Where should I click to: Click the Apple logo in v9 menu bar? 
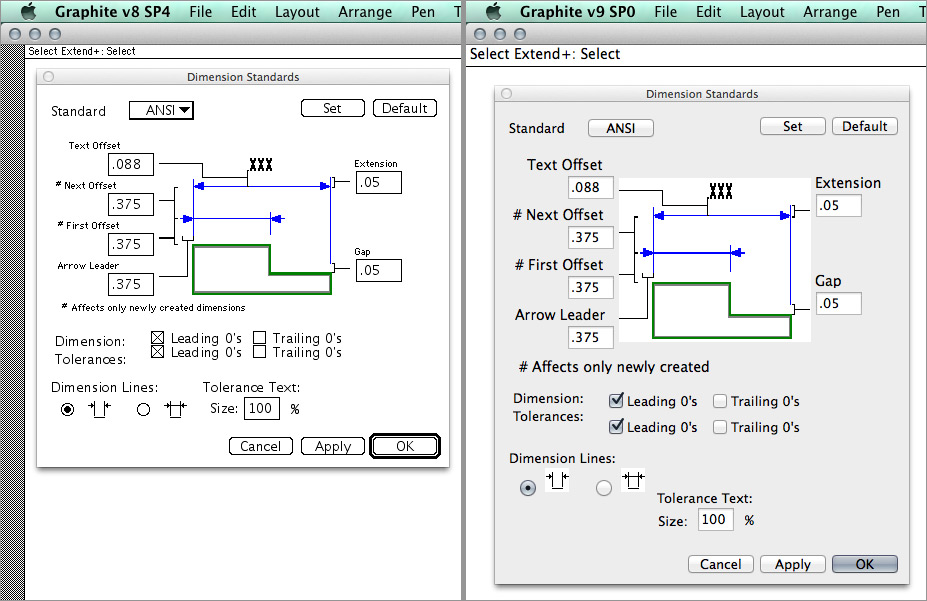(492, 12)
